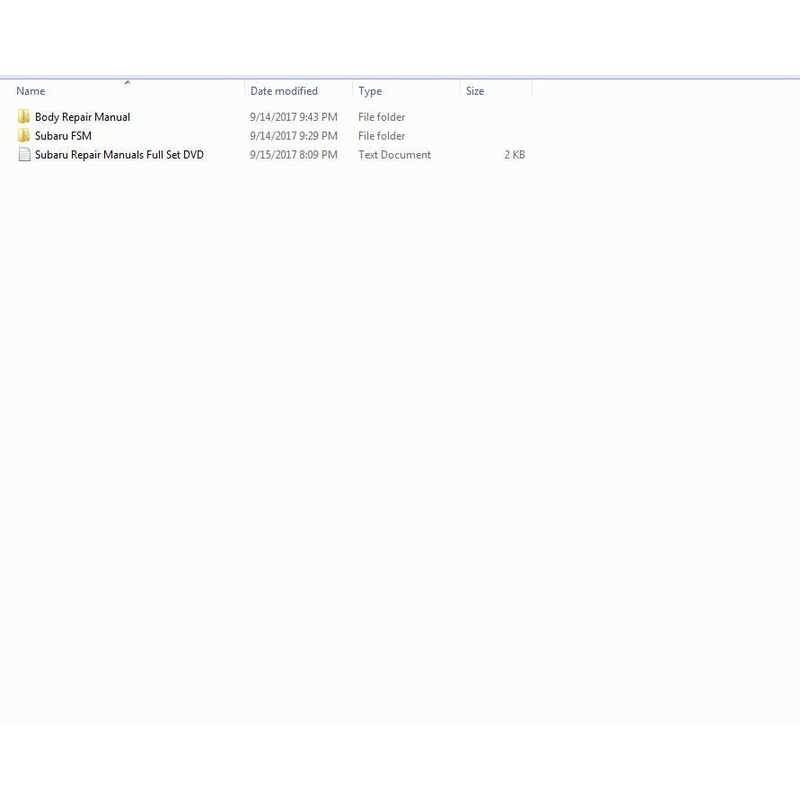Sort by the Size column header
The image size is (800, 800).
point(474,91)
